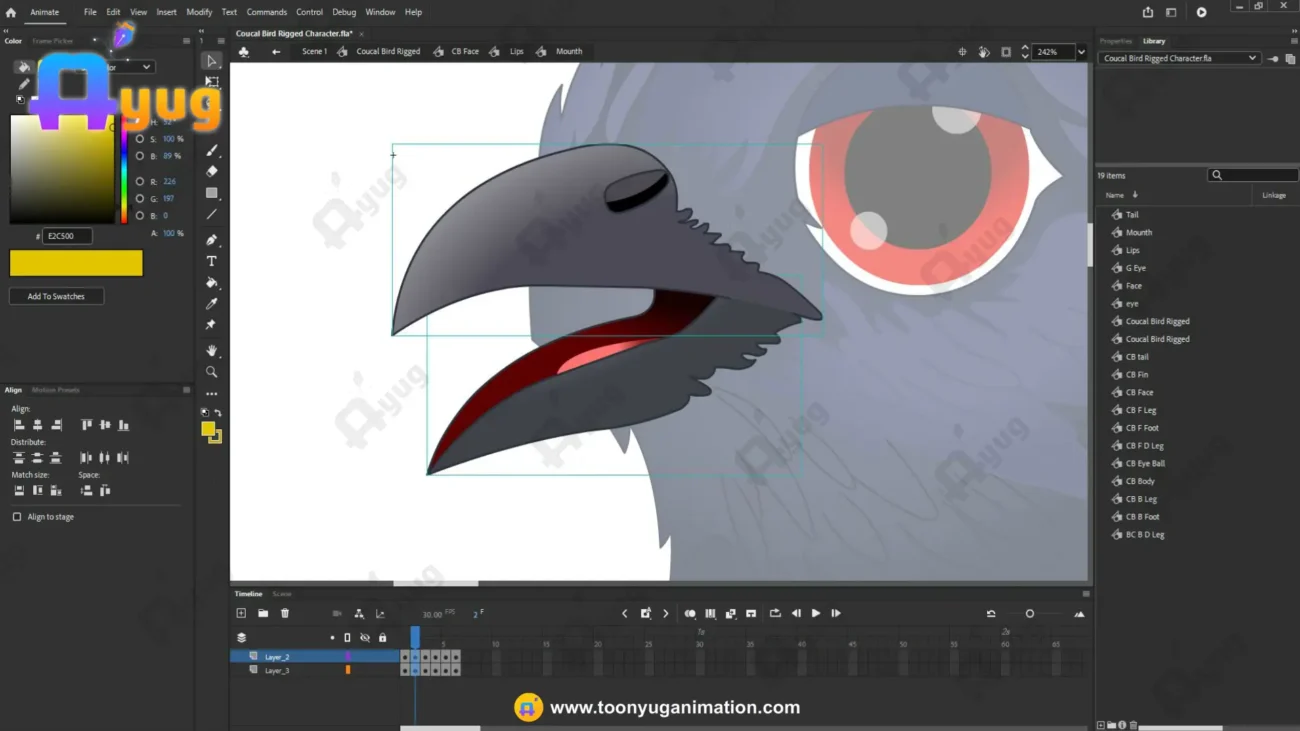Viewport: 1300px width, 731px height.
Task: Switch to the Properties tab
Action: [x=1116, y=41]
